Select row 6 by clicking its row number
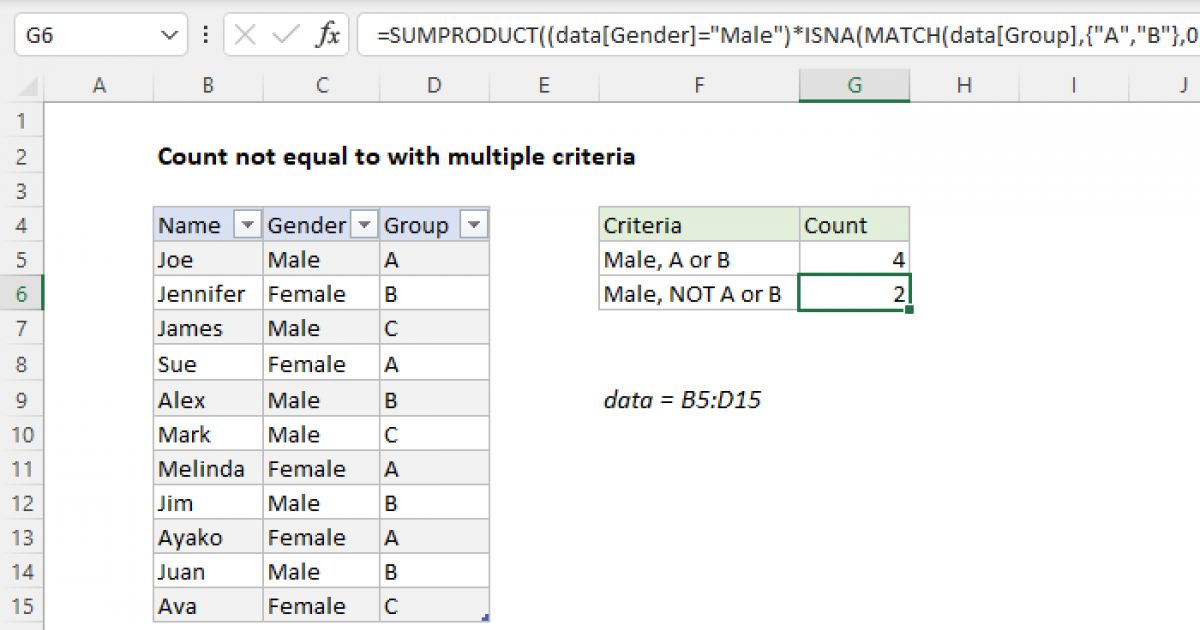1200x630 pixels. (22, 293)
